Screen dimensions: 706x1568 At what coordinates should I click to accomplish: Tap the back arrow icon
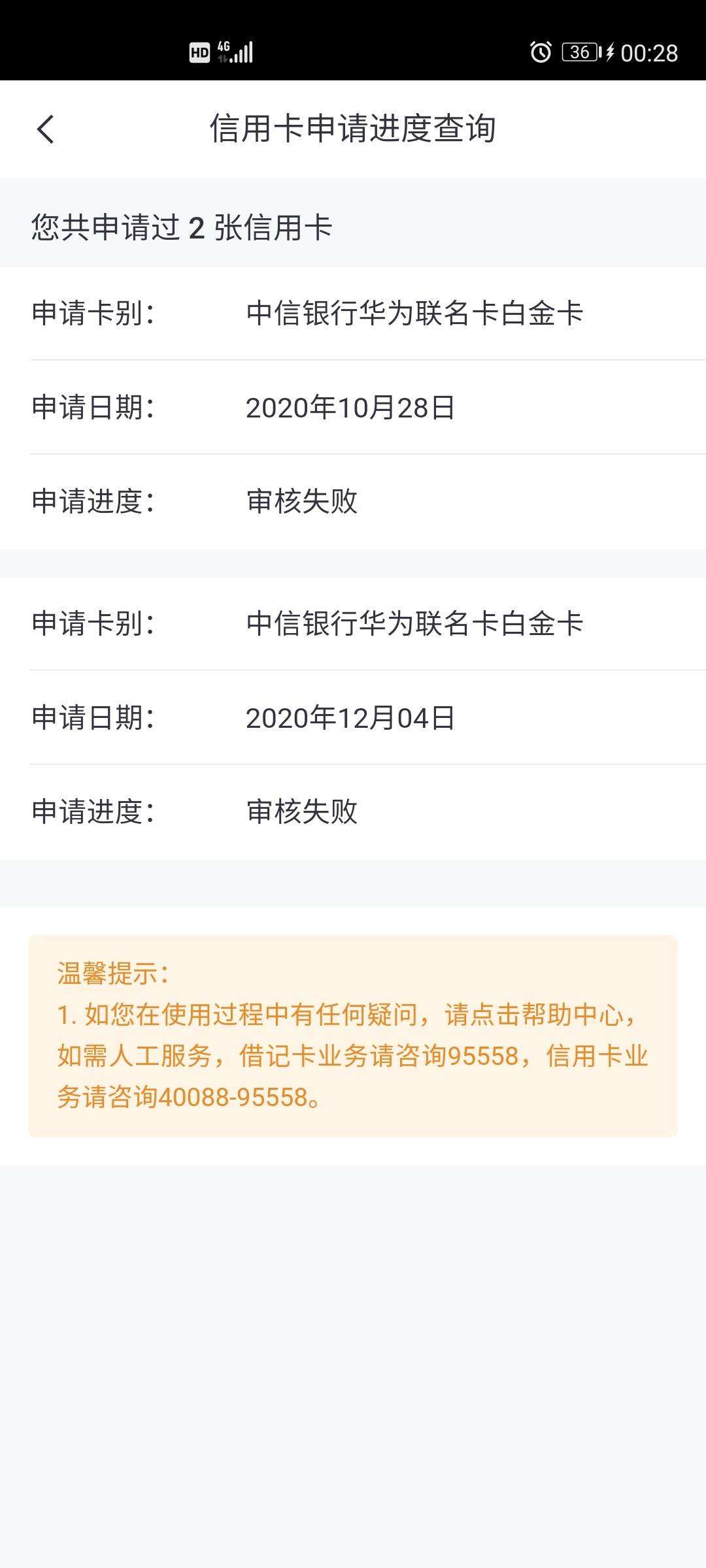(x=46, y=129)
